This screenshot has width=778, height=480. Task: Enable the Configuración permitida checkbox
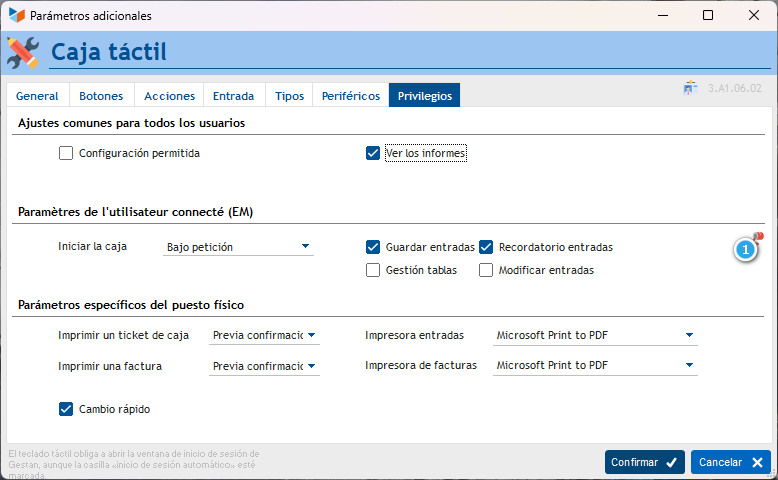pyautogui.click(x=66, y=153)
